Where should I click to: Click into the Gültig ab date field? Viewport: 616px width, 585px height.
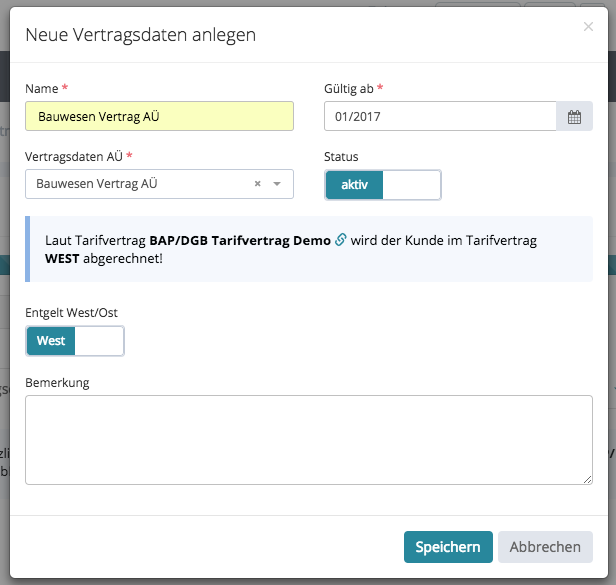click(440, 117)
